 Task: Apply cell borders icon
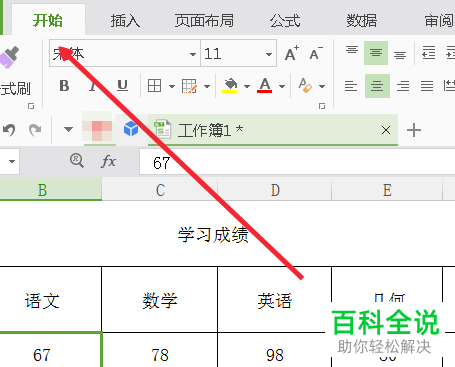tap(154, 86)
